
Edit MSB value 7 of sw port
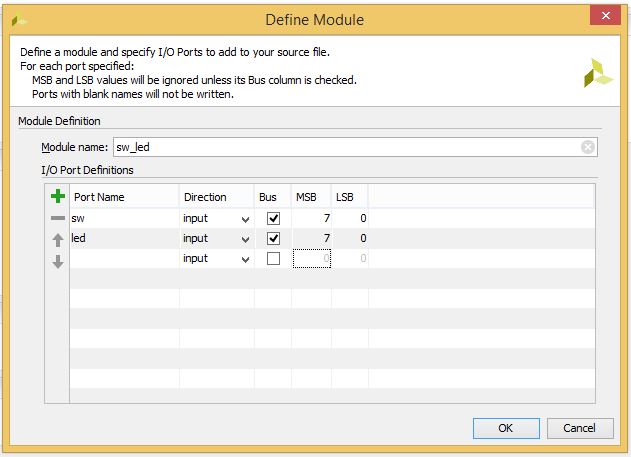point(311,218)
